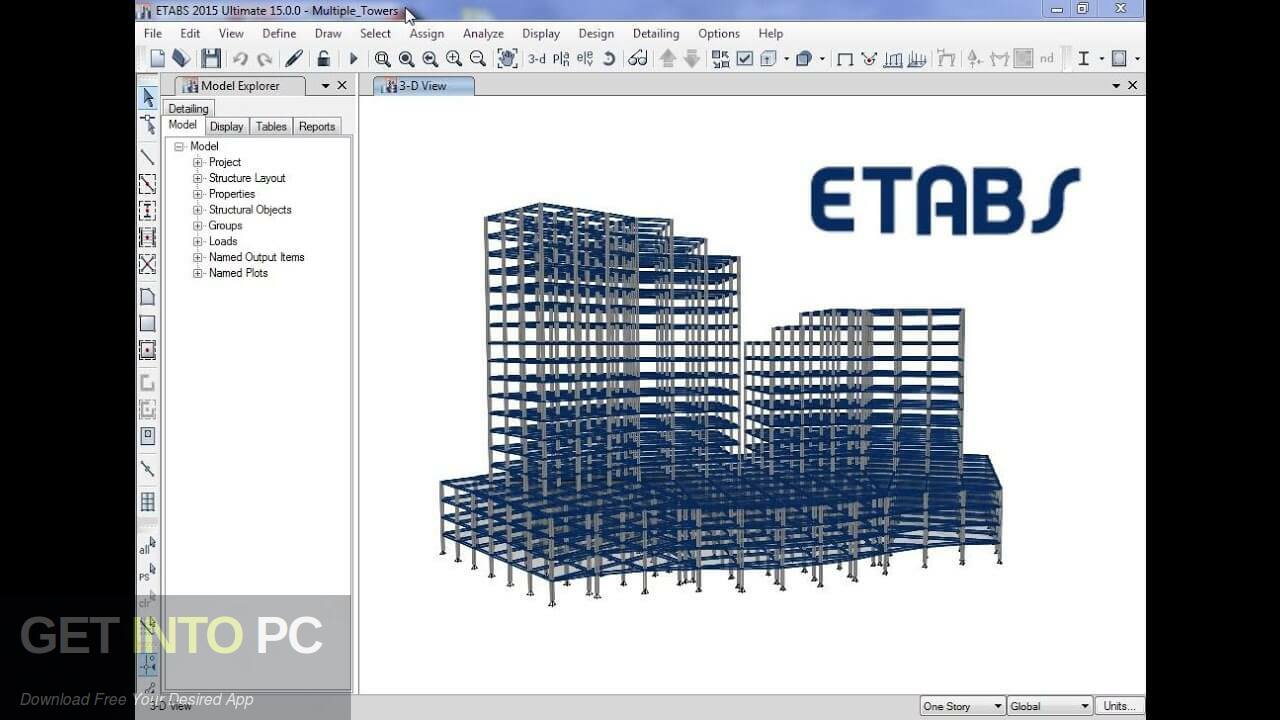This screenshot has width=1280, height=720.
Task: Select the draw rectangular floor tool
Action: click(148, 324)
